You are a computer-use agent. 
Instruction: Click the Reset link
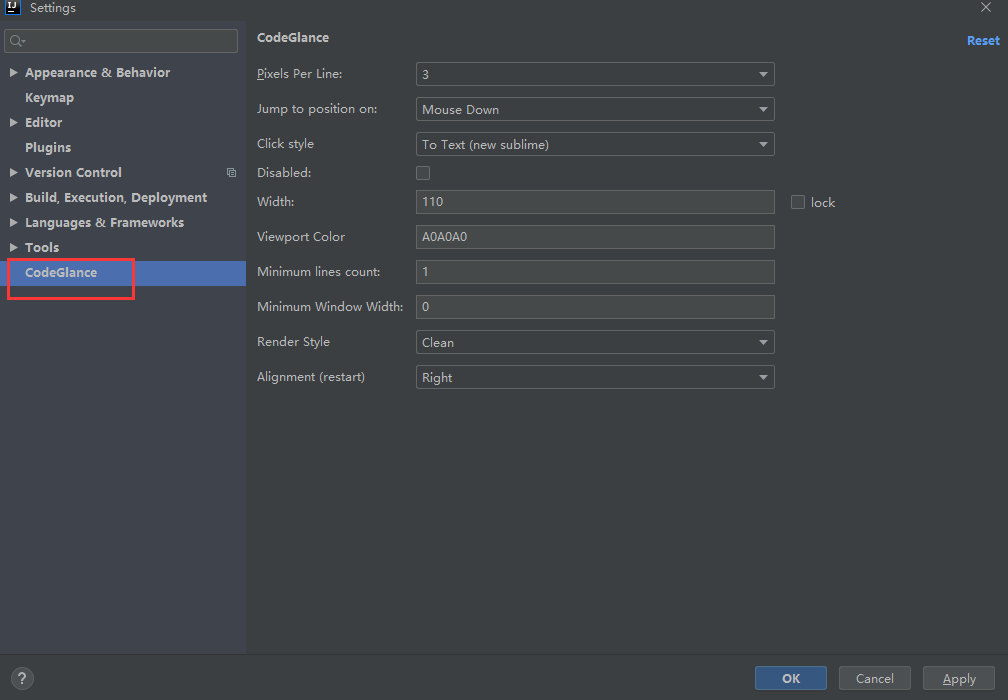click(983, 40)
